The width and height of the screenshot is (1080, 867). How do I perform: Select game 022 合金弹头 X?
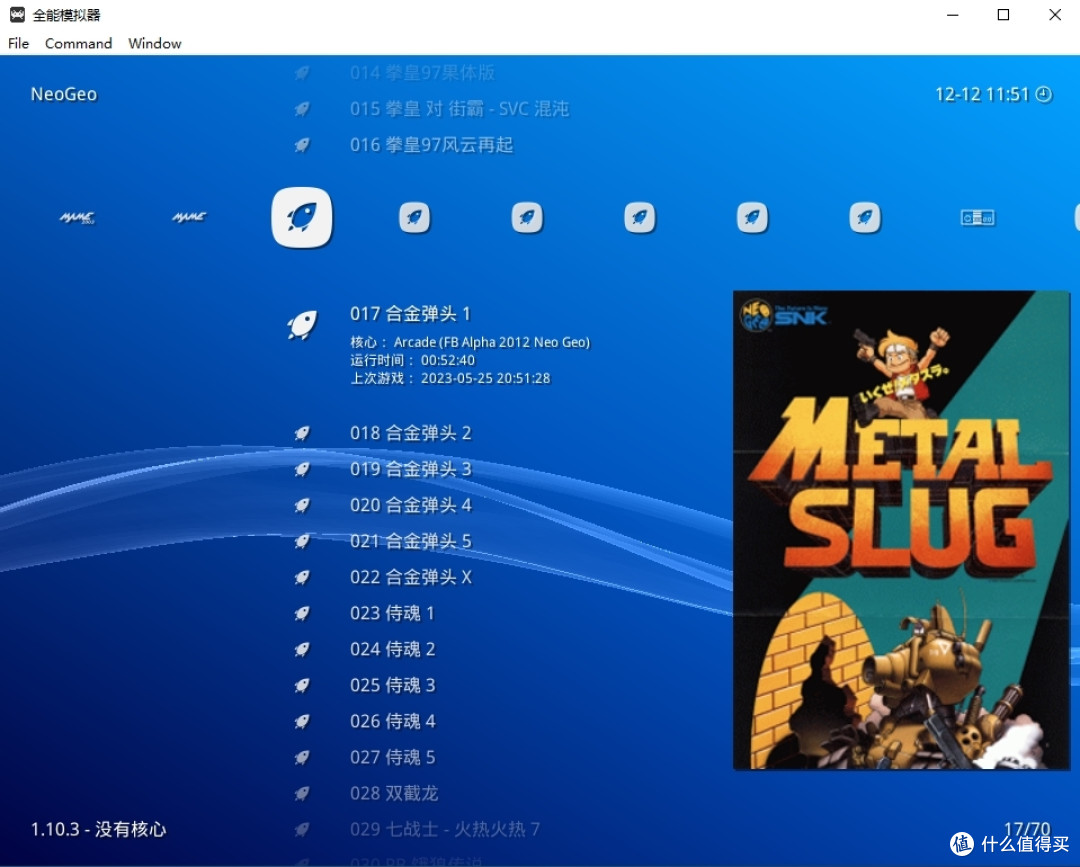coord(411,577)
